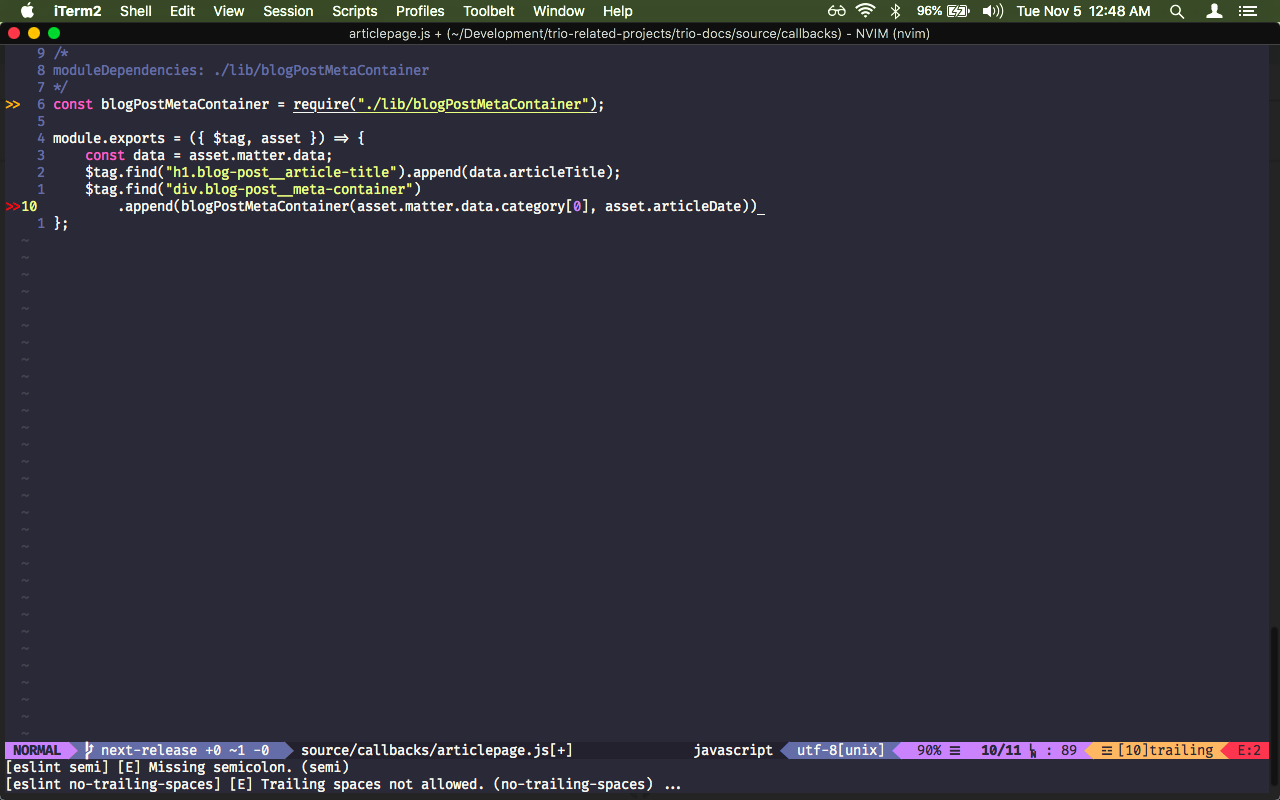Open the Apple menu
This screenshot has width=1280, height=800.
pos(26,11)
